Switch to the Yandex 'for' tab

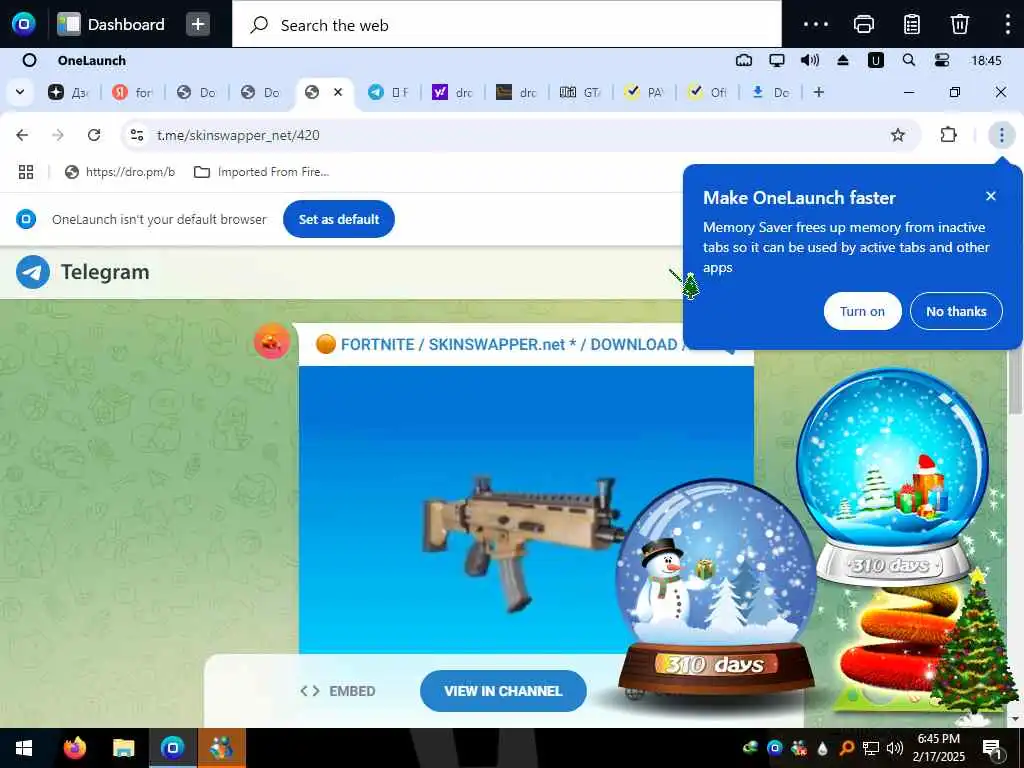click(132, 93)
